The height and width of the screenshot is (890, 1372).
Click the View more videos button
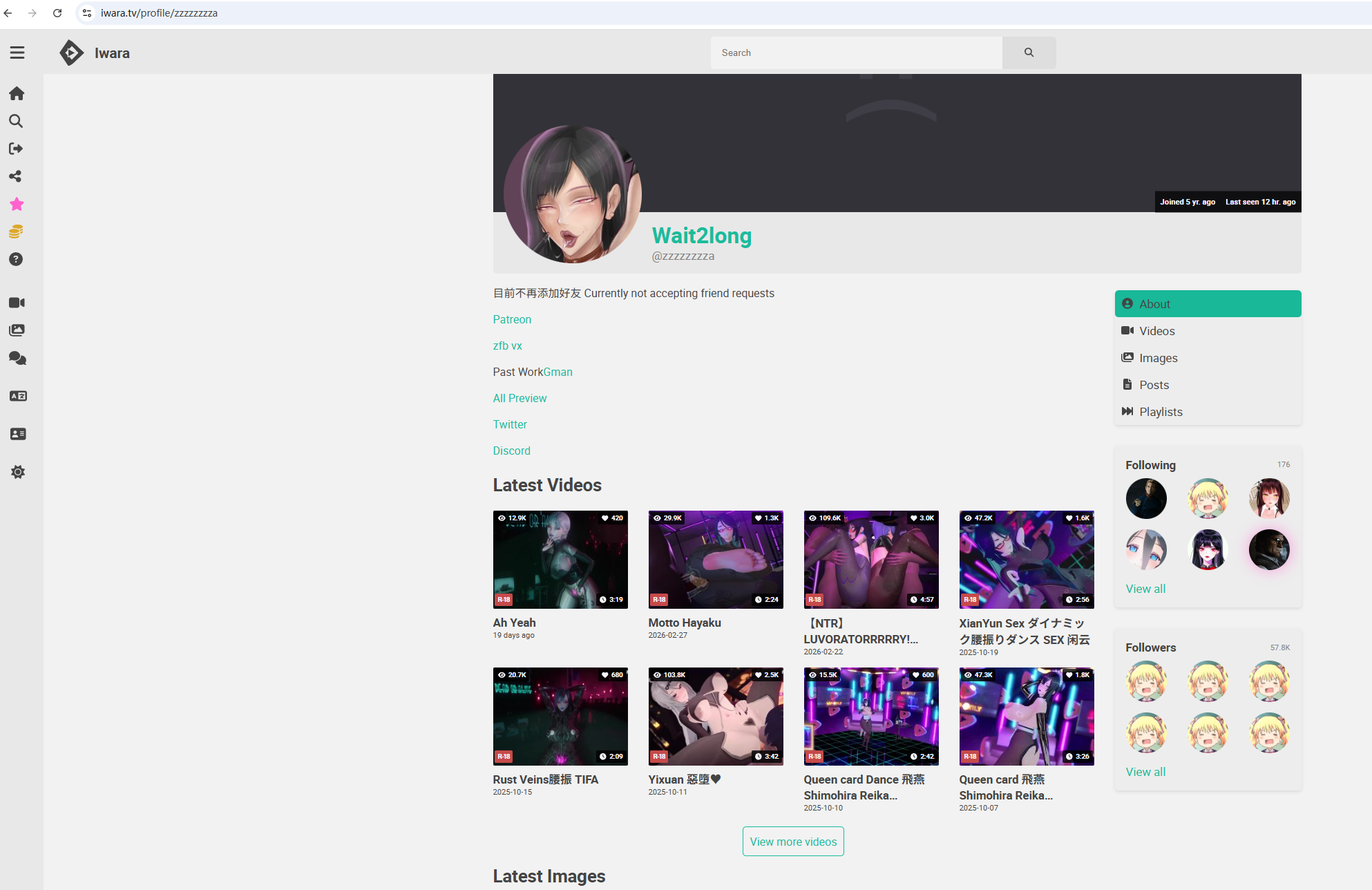point(793,842)
